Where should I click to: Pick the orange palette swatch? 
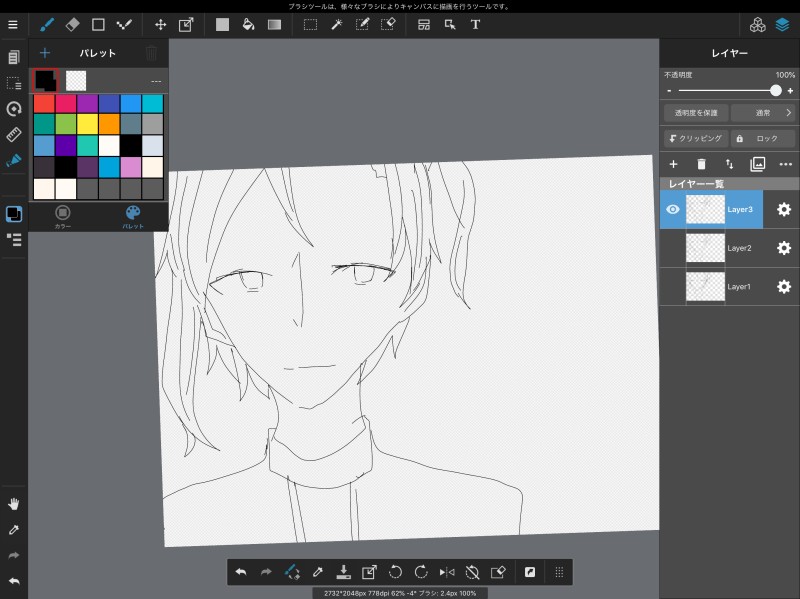(x=109, y=124)
